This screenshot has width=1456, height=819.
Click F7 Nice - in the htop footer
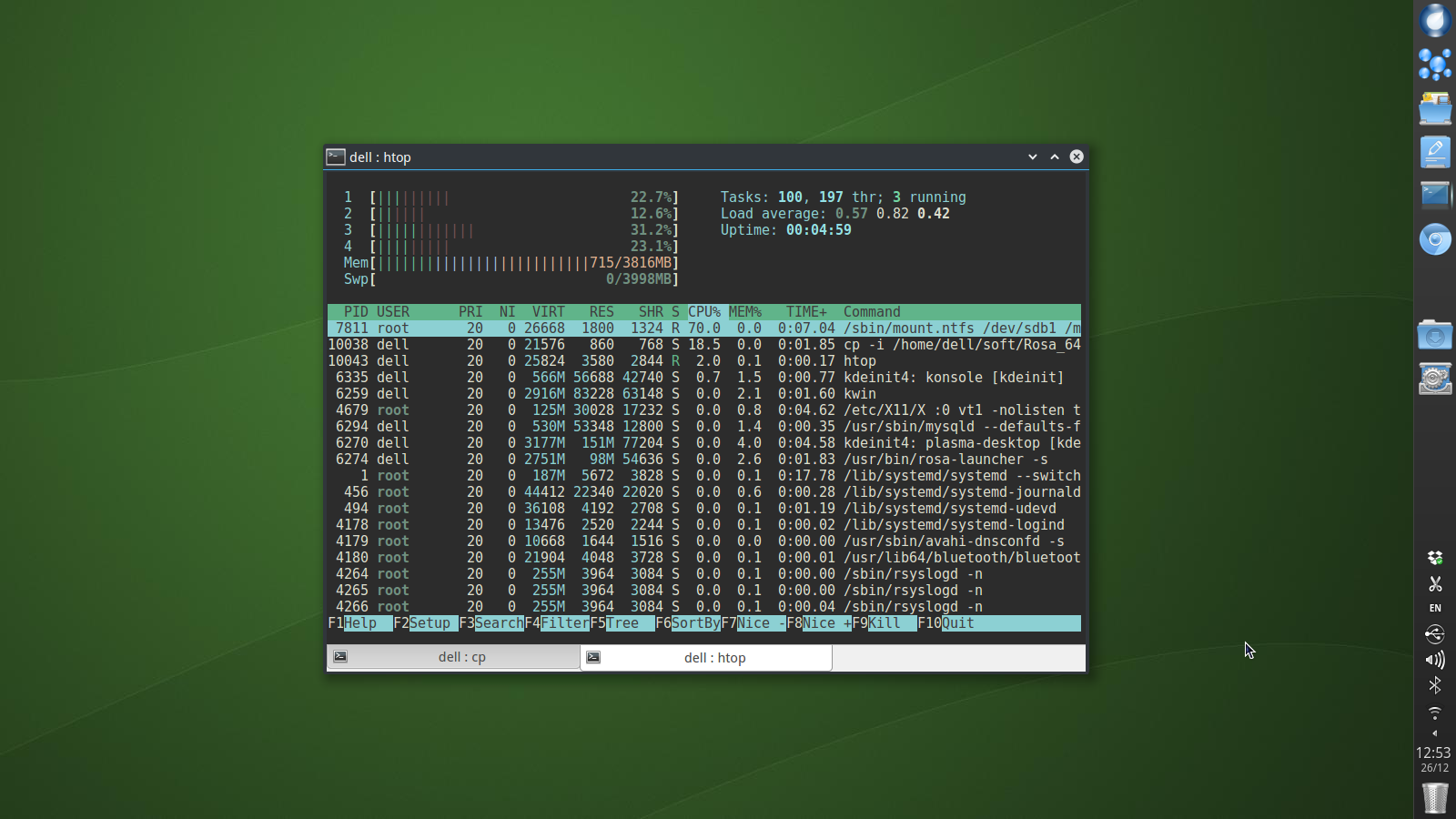[753, 623]
